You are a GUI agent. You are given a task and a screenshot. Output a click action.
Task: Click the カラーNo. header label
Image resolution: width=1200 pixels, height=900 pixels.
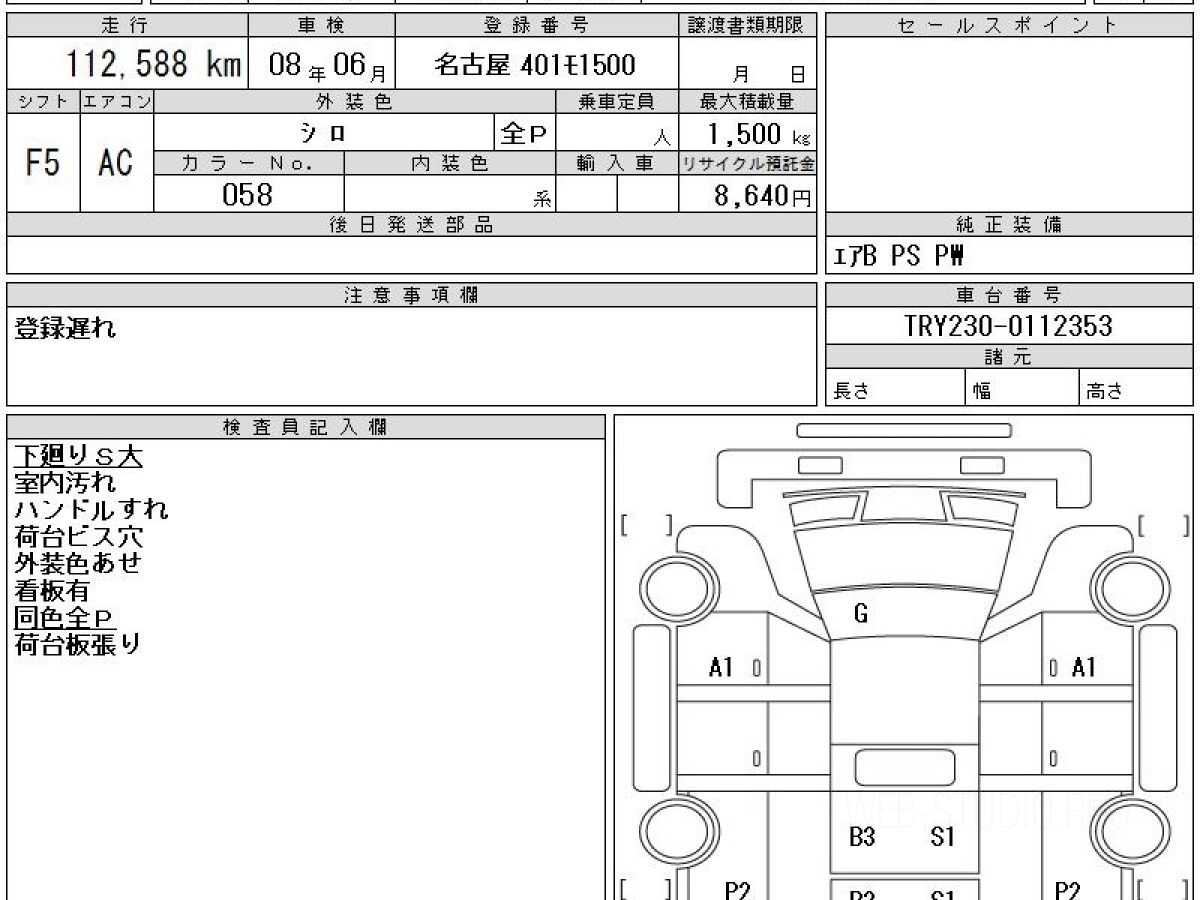[248, 165]
